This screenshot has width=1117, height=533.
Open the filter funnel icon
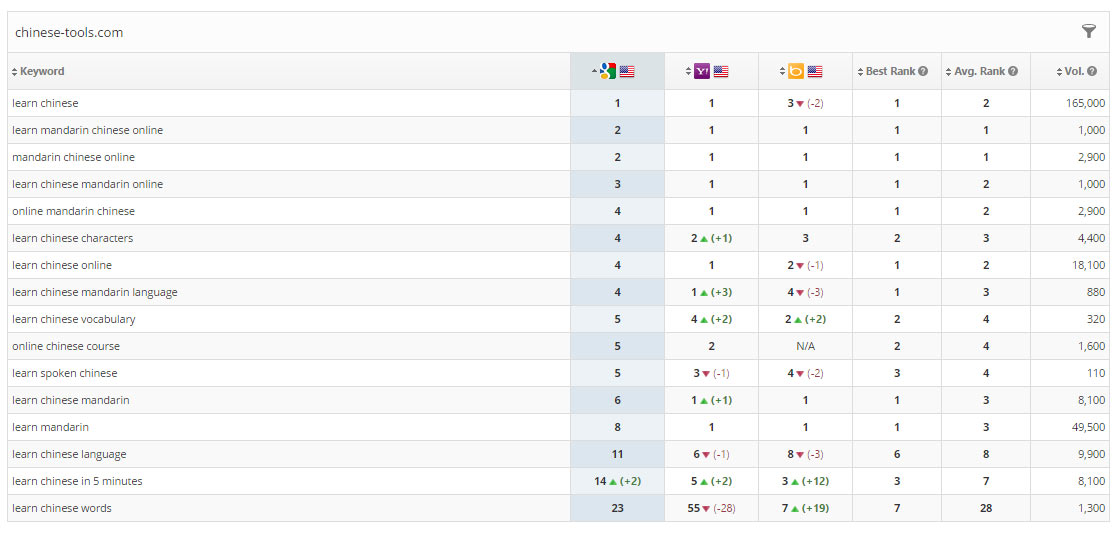coord(1088,32)
